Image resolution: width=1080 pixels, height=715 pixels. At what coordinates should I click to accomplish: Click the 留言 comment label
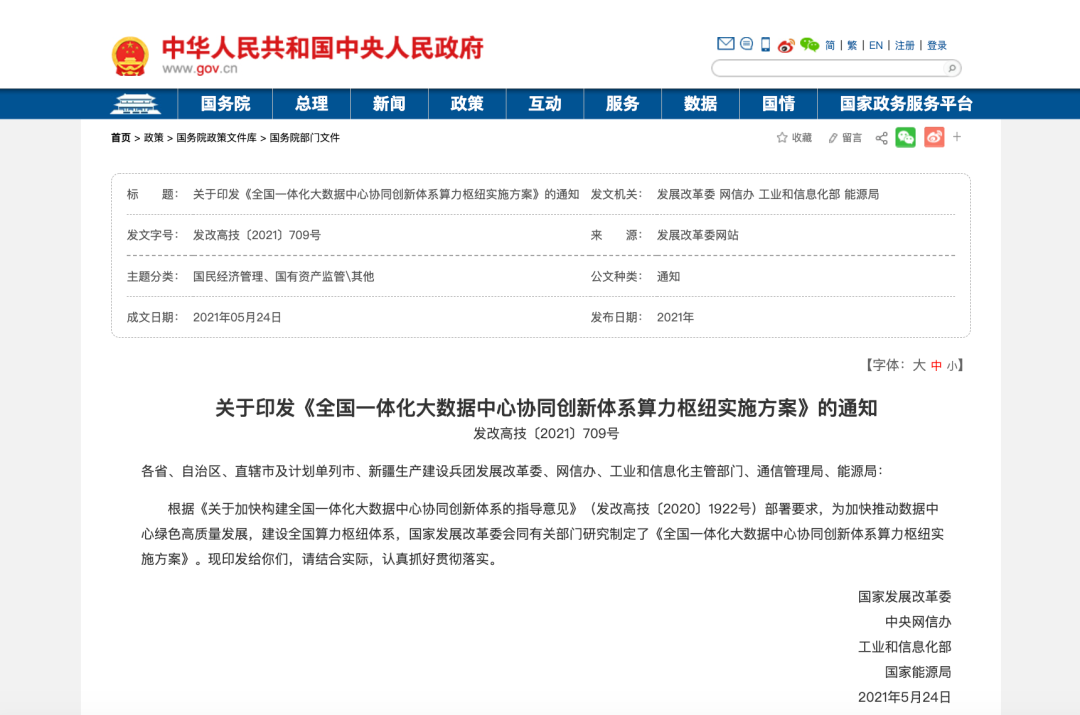[x=852, y=138]
